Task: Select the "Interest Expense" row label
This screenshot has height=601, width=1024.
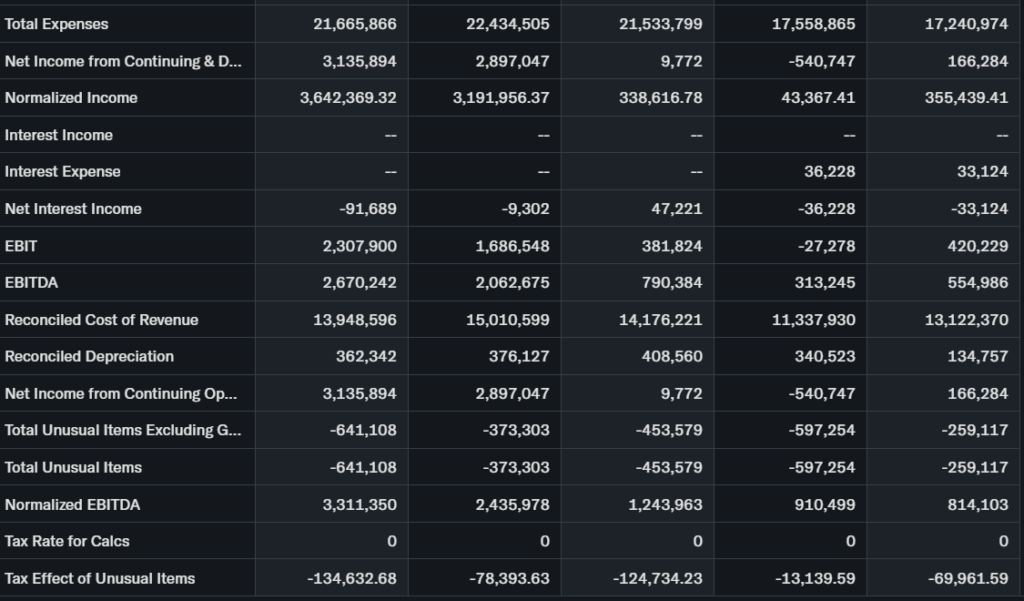Action: [x=63, y=172]
